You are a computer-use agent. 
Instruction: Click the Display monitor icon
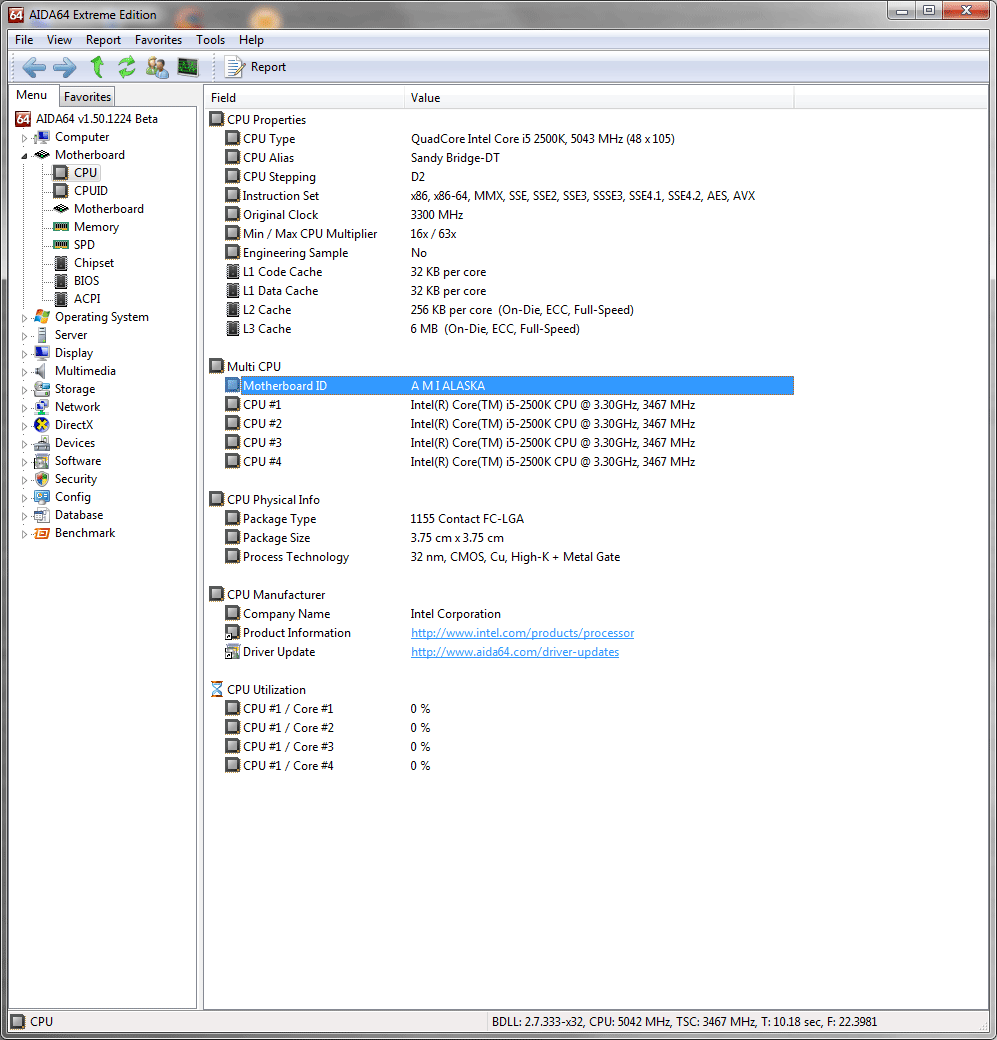click(x=42, y=353)
